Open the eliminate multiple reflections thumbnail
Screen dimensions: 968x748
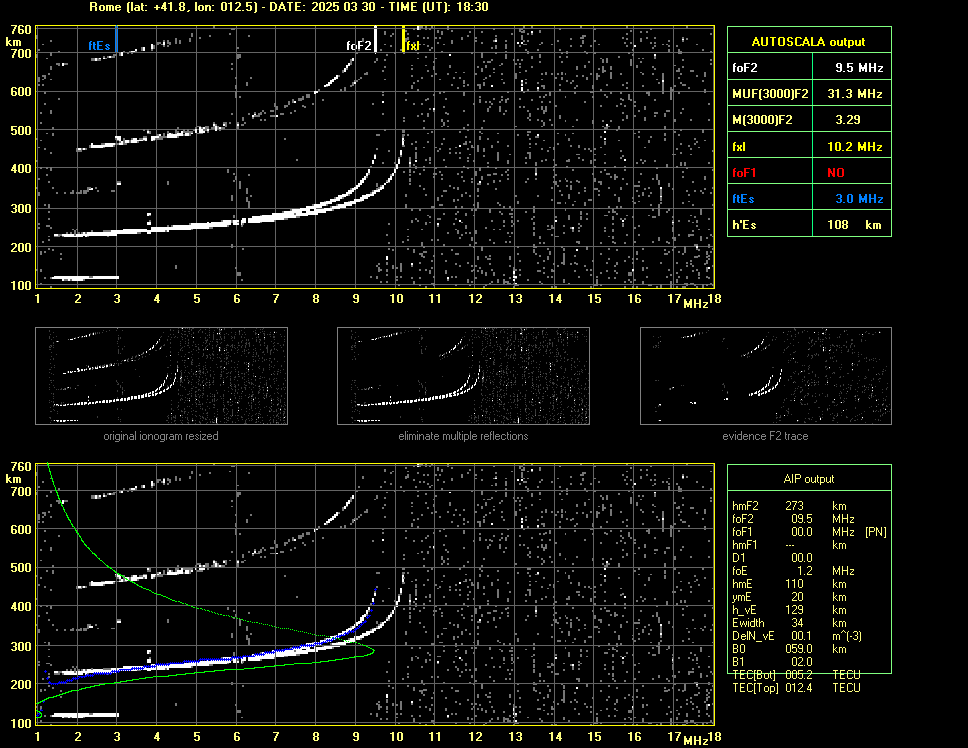coord(463,376)
